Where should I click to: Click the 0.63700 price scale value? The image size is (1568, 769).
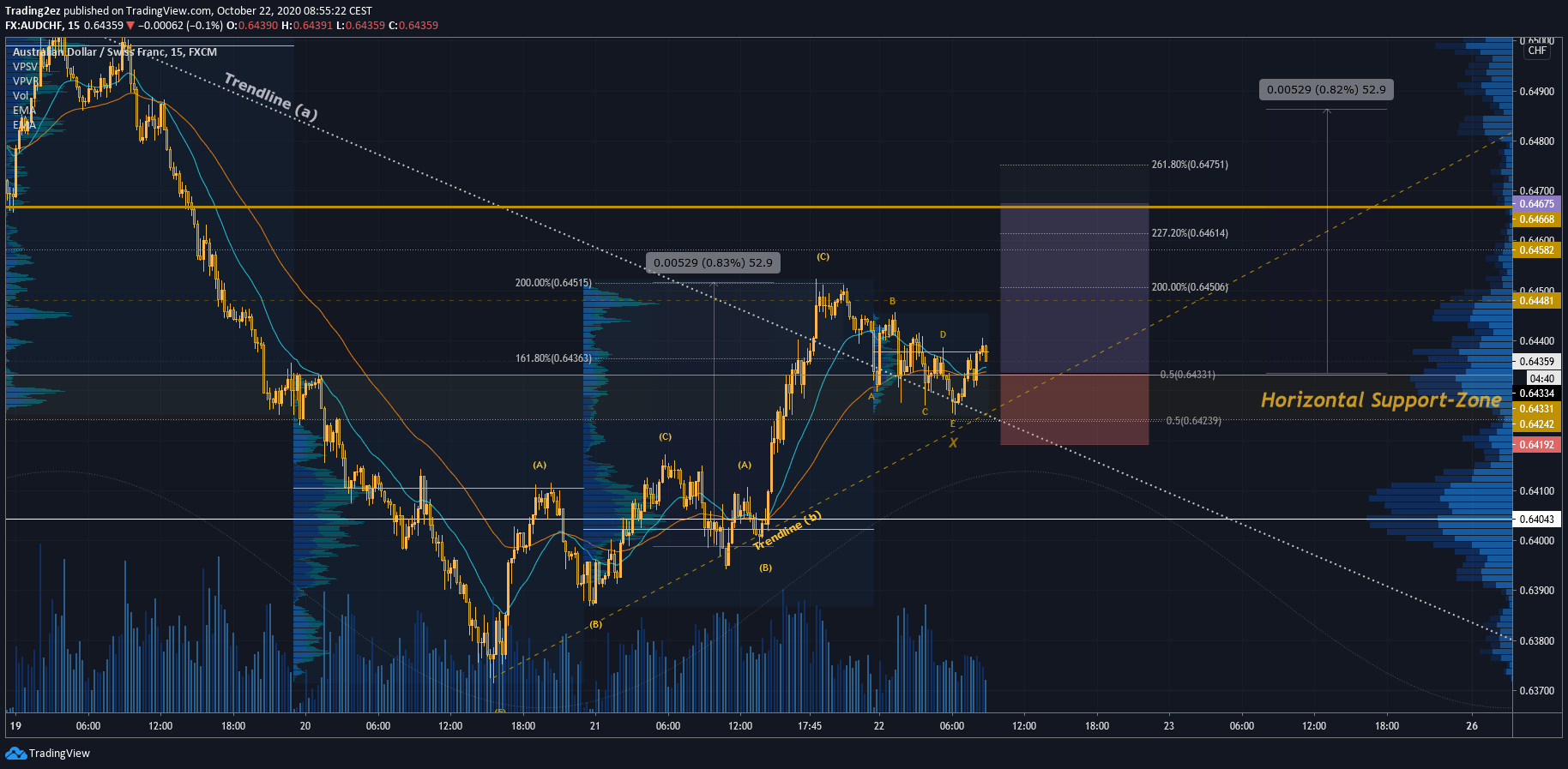1536,691
